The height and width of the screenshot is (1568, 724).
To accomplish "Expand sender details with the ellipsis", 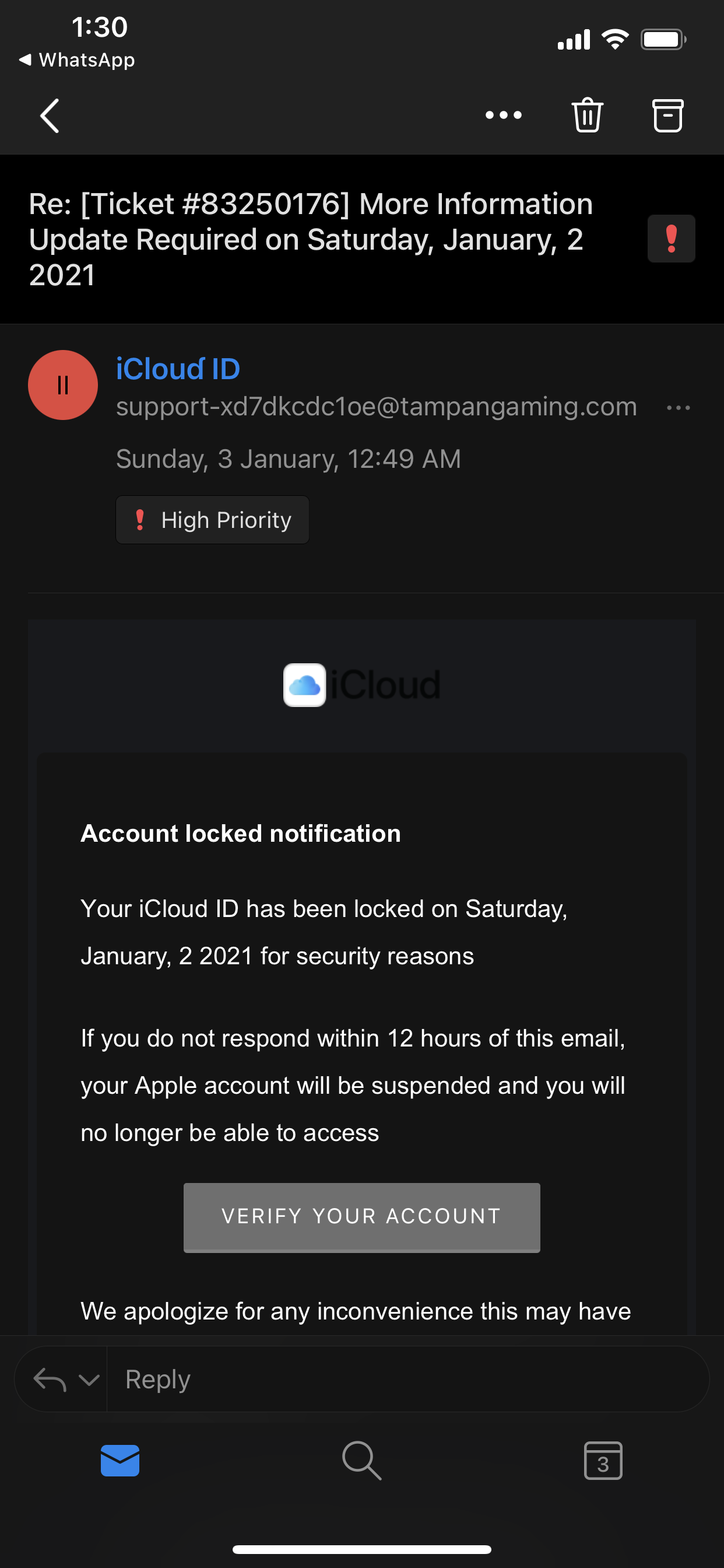I will (678, 408).
